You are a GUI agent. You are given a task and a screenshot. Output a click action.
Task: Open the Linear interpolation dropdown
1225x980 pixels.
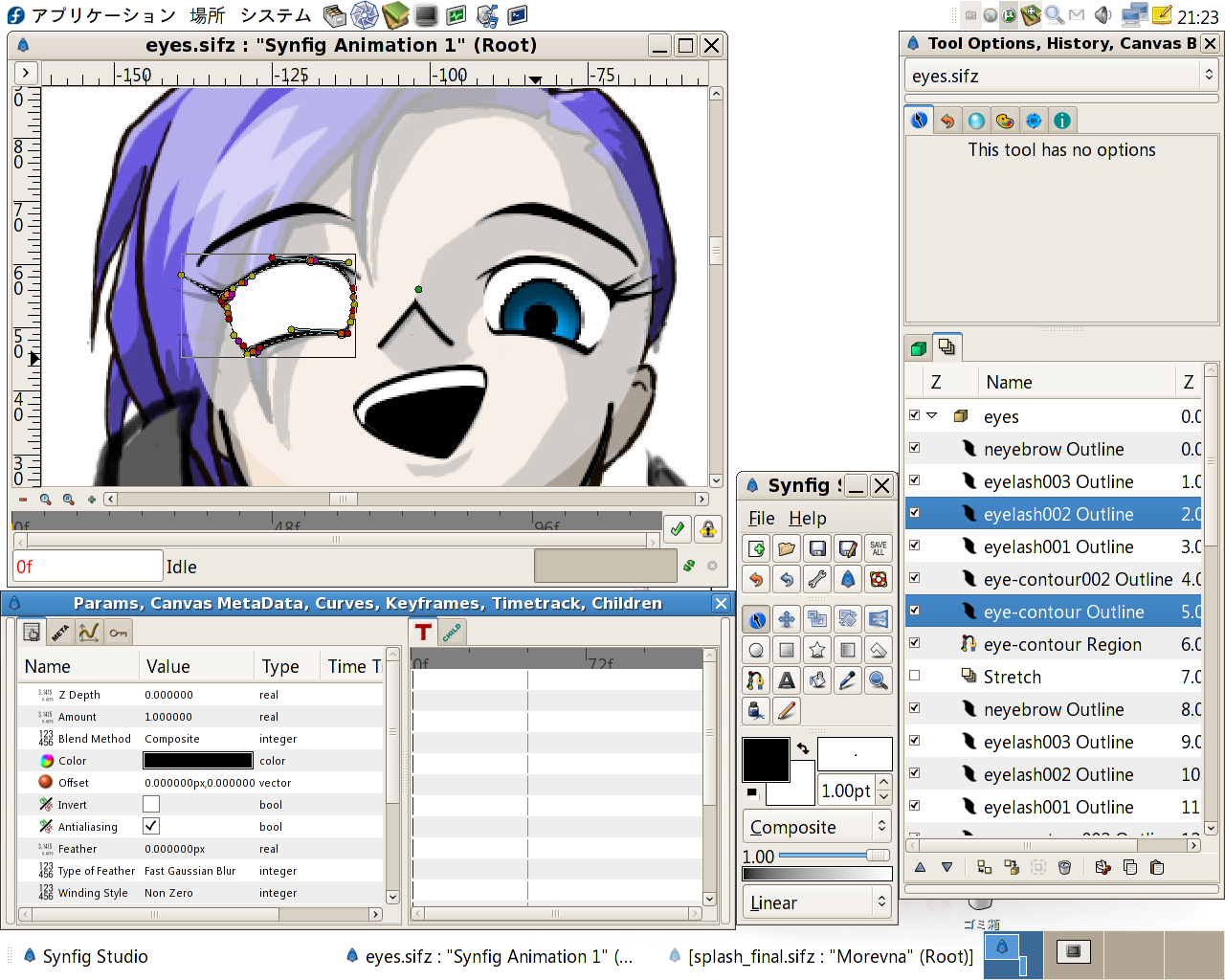(x=817, y=902)
